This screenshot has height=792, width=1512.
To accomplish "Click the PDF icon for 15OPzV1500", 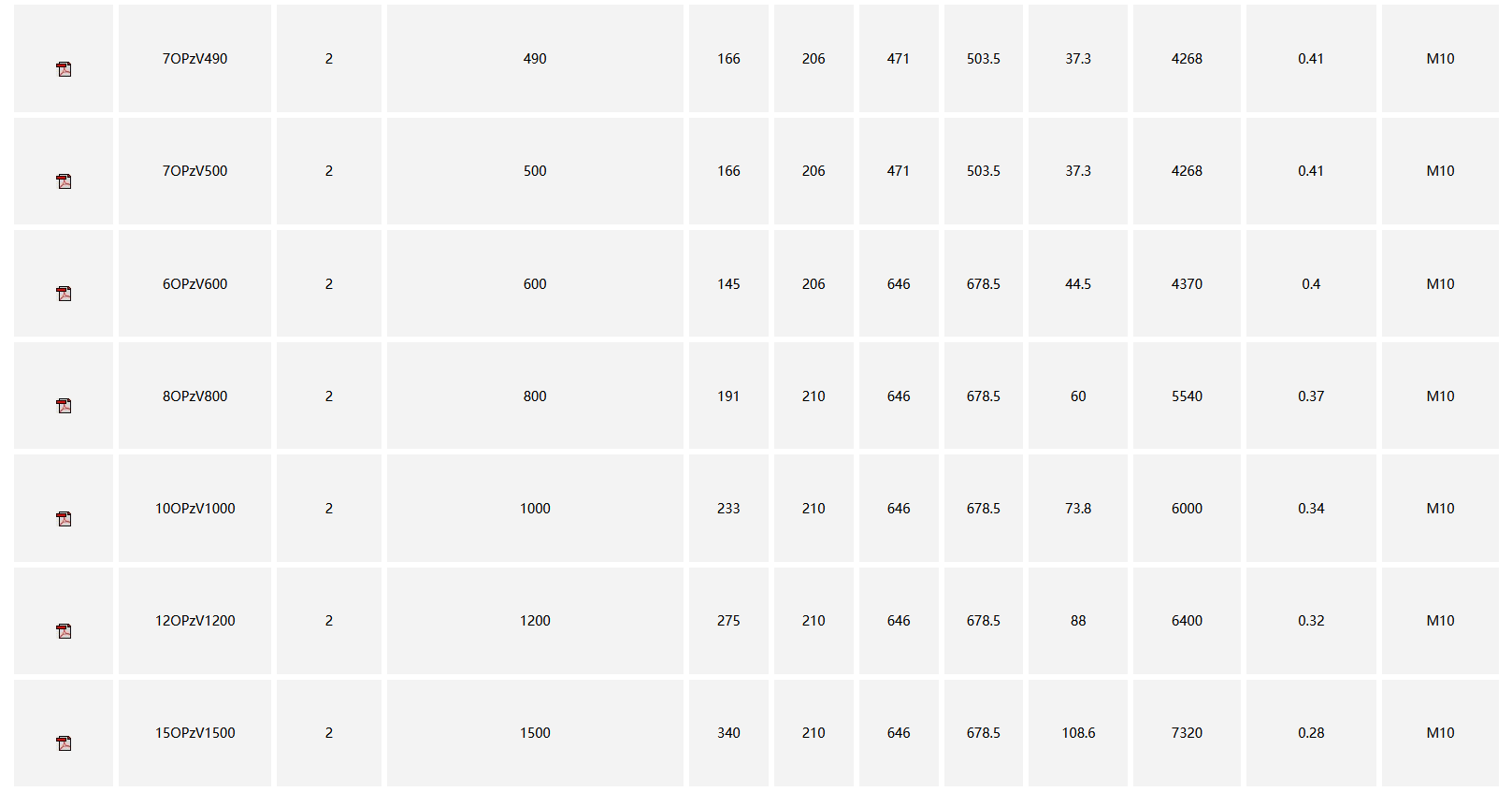I will 64,743.
